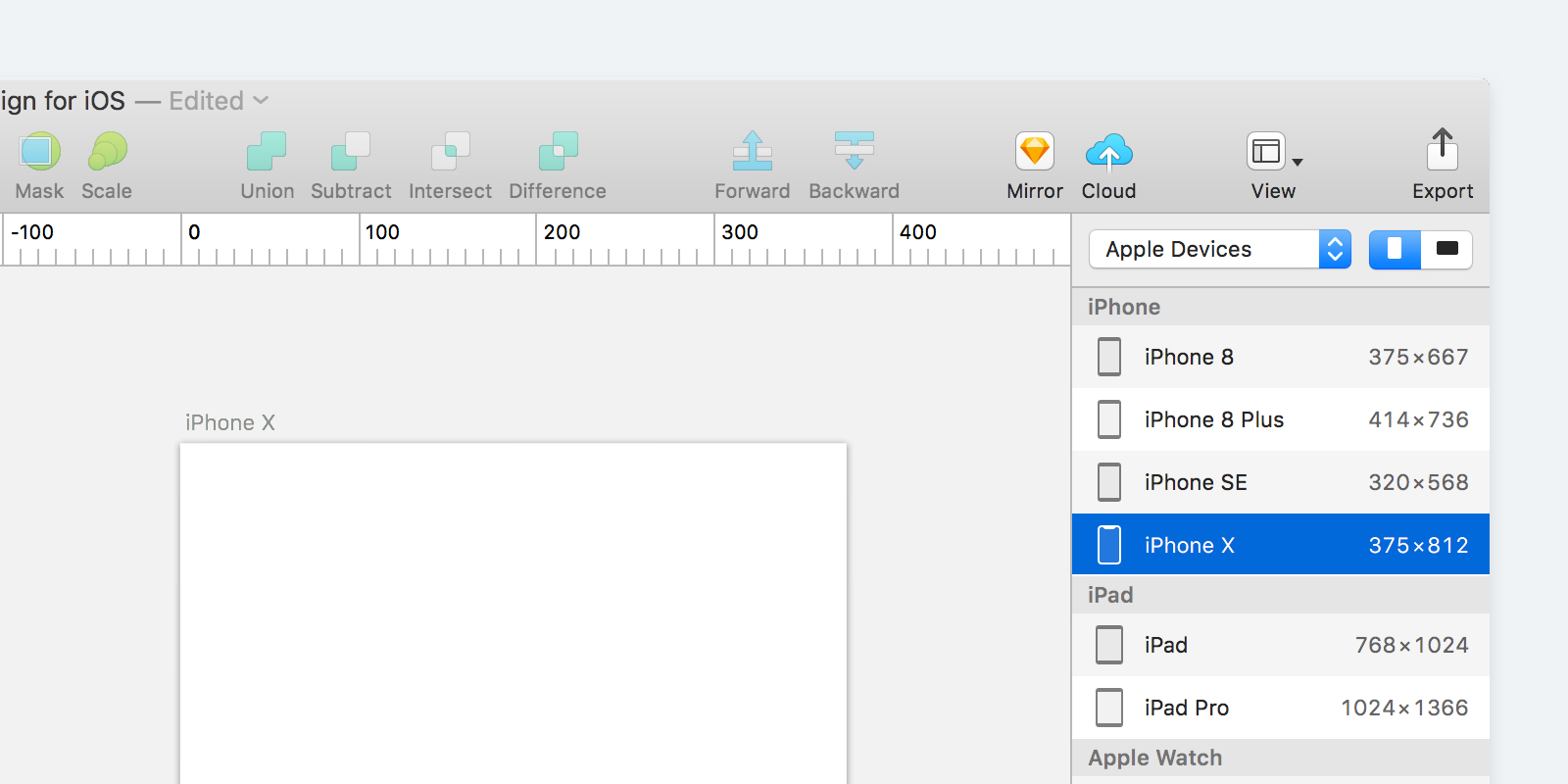Click the iPhone 8 device icon
Image resolution: width=1568 pixels, height=784 pixels.
1109,357
